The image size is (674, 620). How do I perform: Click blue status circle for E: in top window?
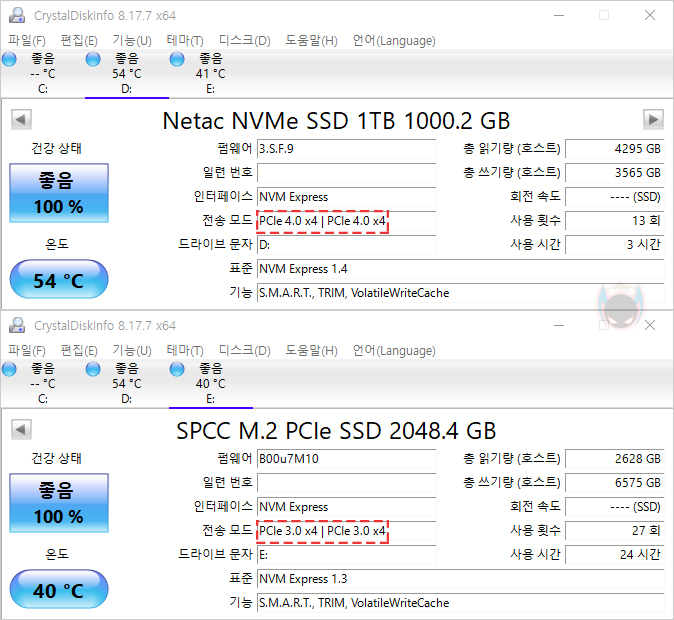tap(177, 59)
